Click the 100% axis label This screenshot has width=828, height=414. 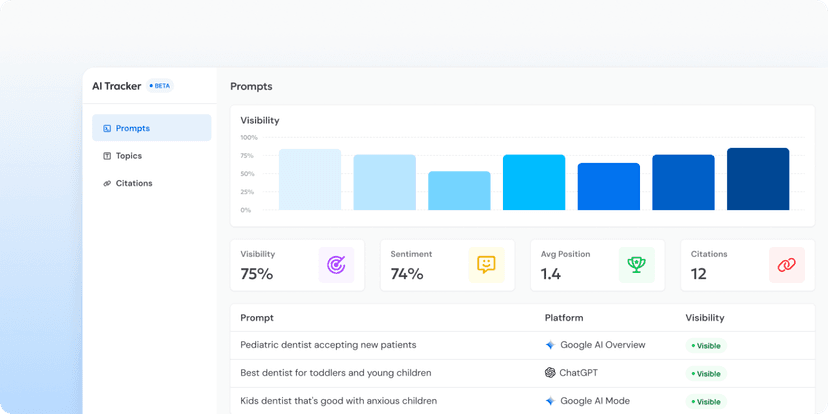249,138
